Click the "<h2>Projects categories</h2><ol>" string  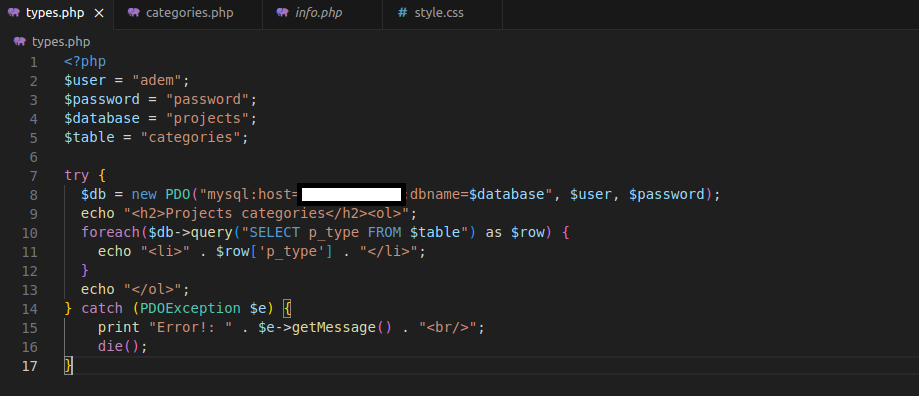pos(270,213)
